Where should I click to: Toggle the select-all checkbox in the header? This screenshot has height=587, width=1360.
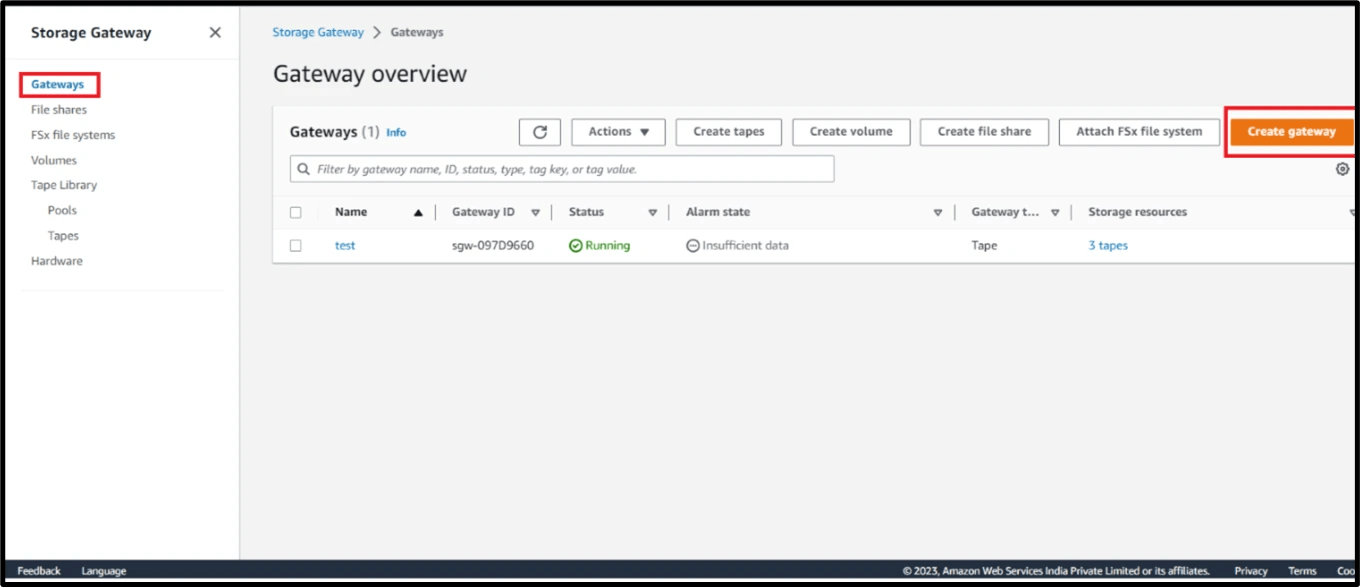click(295, 211)
